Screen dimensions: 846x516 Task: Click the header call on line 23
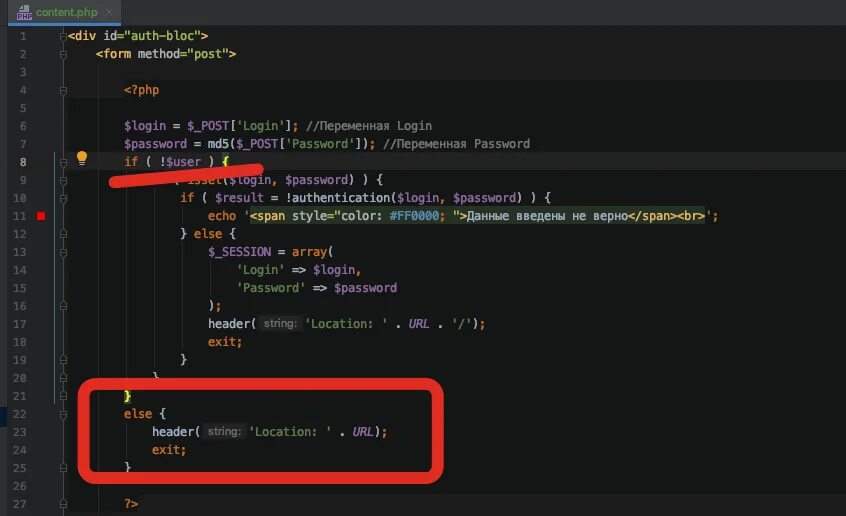(x=173, y=431)
